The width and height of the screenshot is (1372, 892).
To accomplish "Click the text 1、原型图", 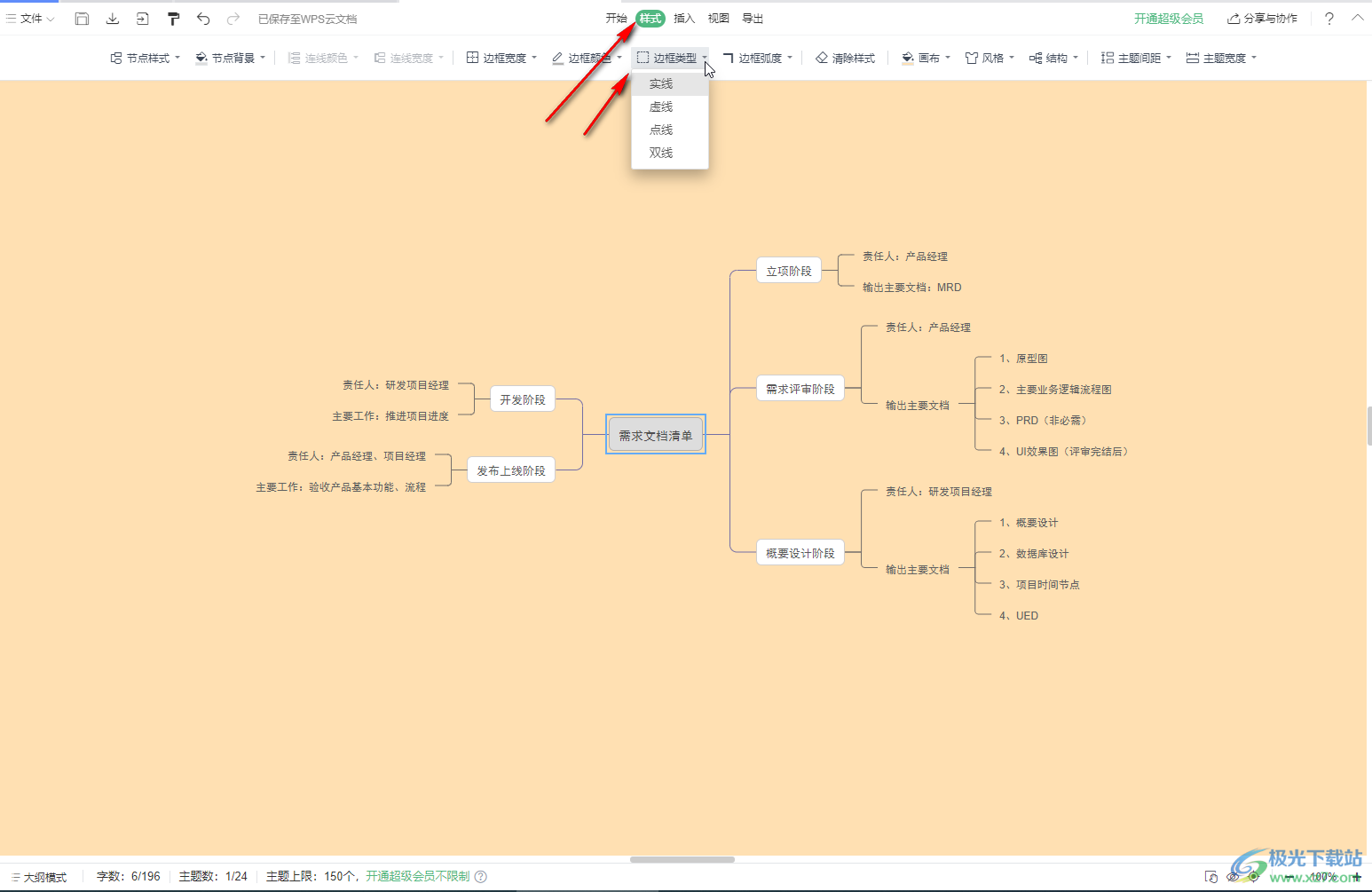I will (1023, 359).
